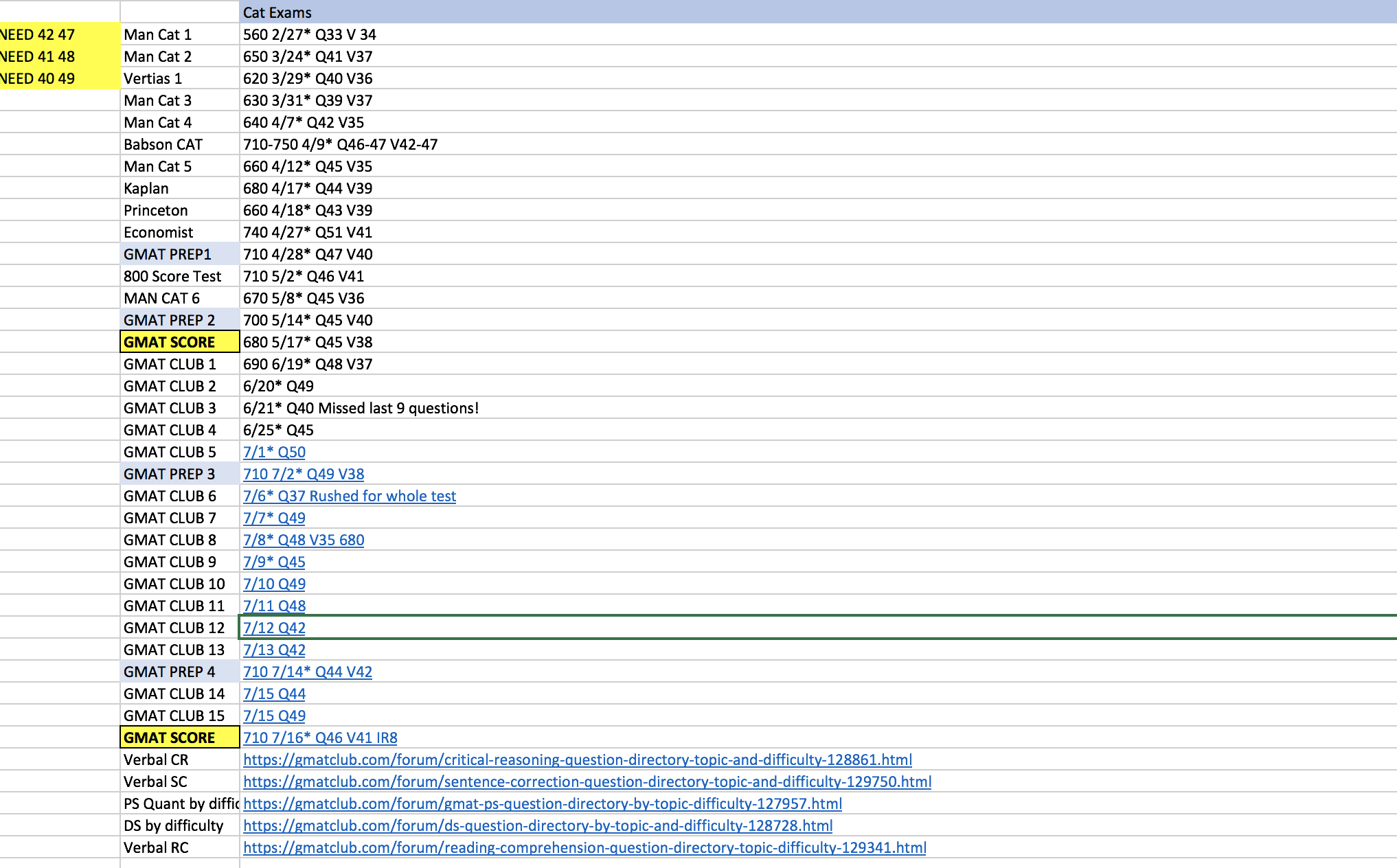Open the problem-solving quant directory URL

pos(543,803)
